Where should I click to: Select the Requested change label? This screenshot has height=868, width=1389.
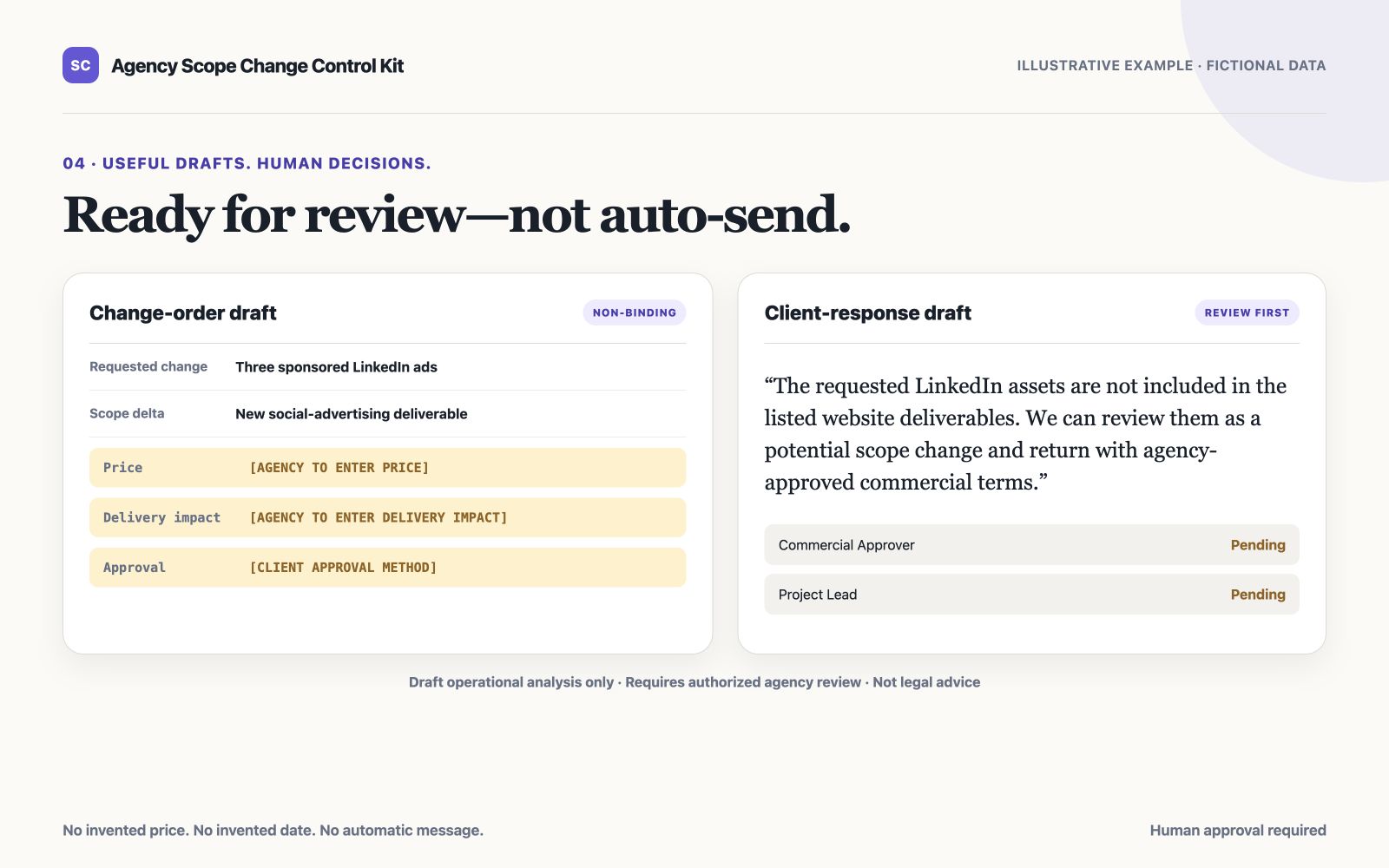[x=148, y=366]
